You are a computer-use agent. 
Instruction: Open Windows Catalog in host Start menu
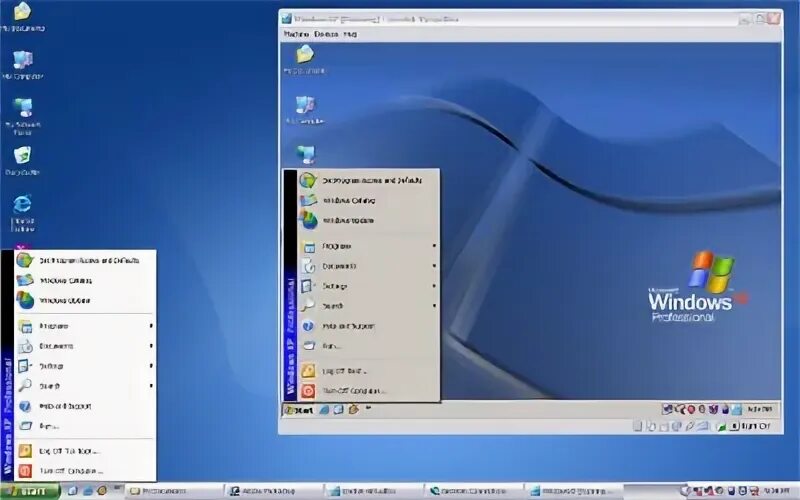point(85,280)
